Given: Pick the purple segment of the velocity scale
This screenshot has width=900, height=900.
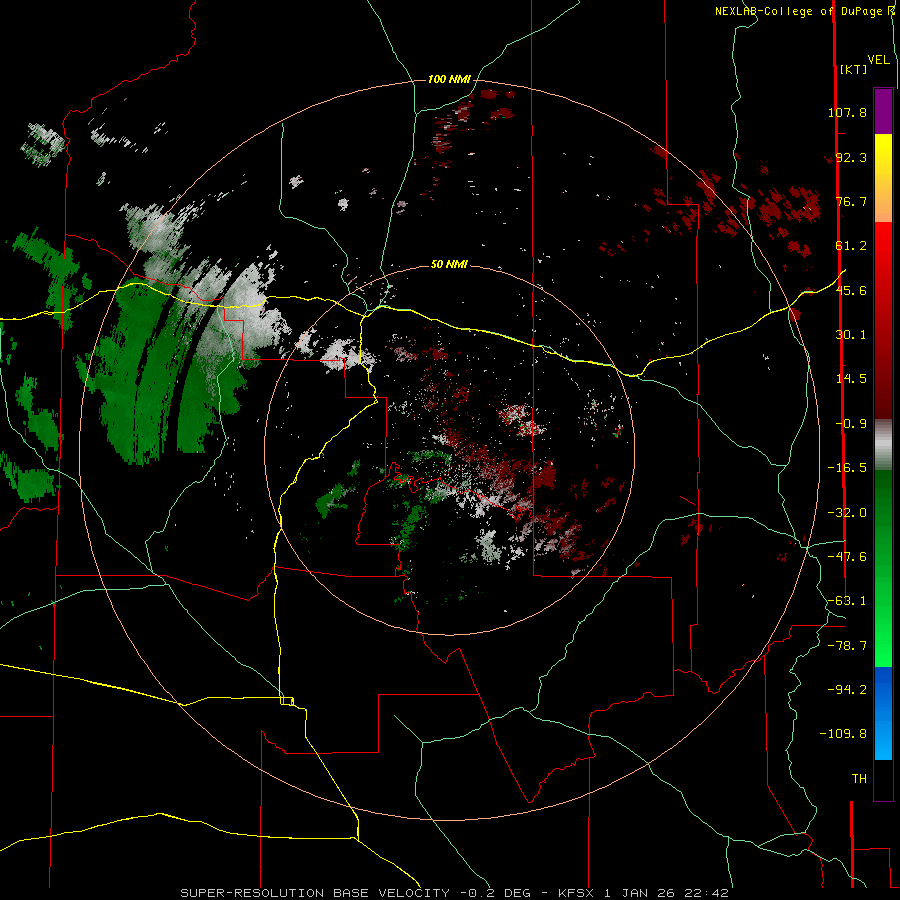Looking at the screenshot, I should click(883, 111).
